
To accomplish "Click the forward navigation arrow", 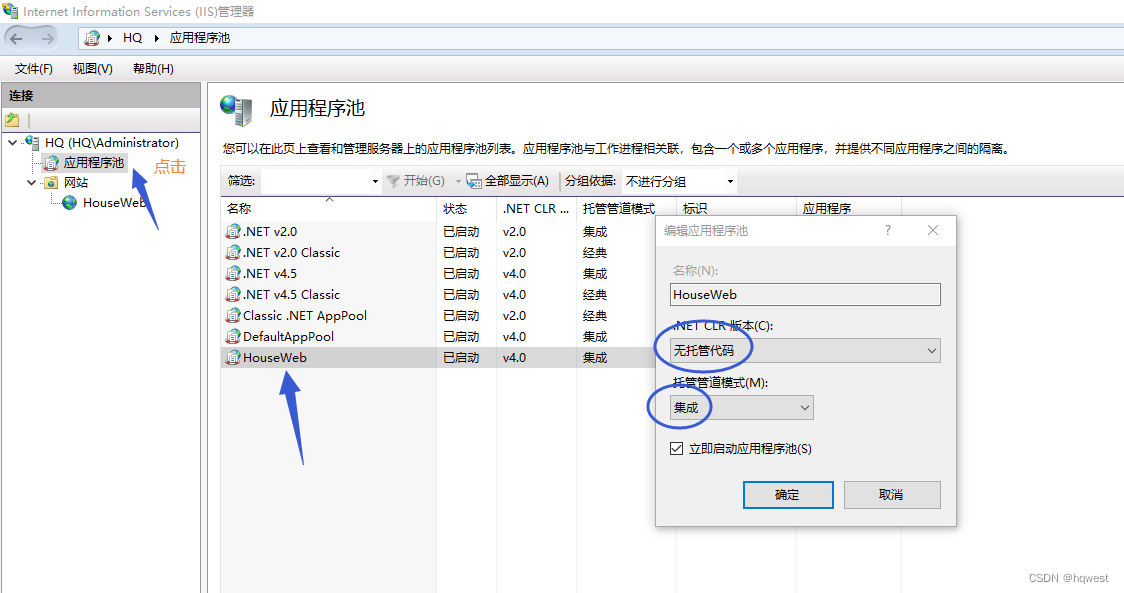I will [x=47, y=38].
